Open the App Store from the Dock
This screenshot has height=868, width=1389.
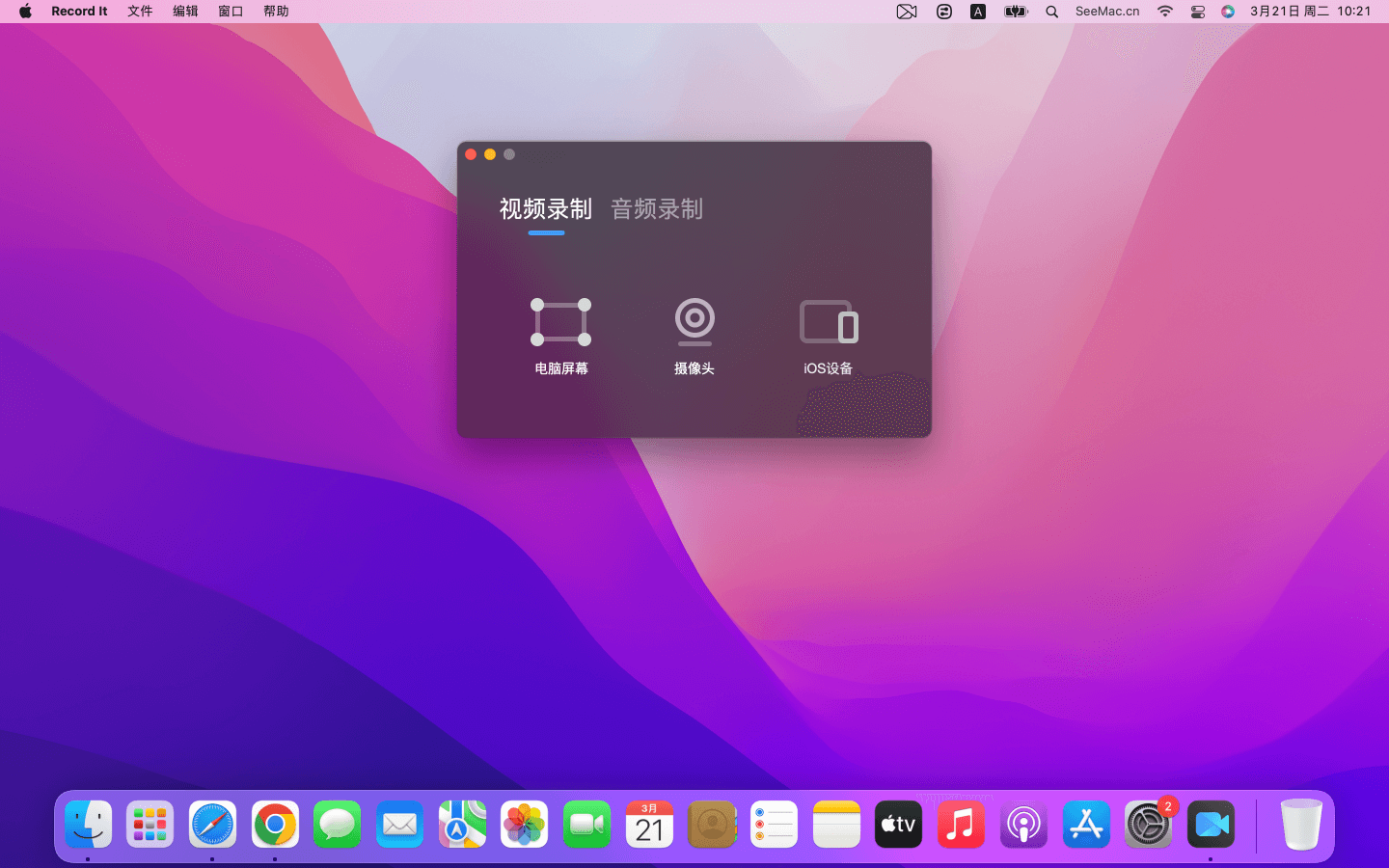click(x=1086, y=826)
